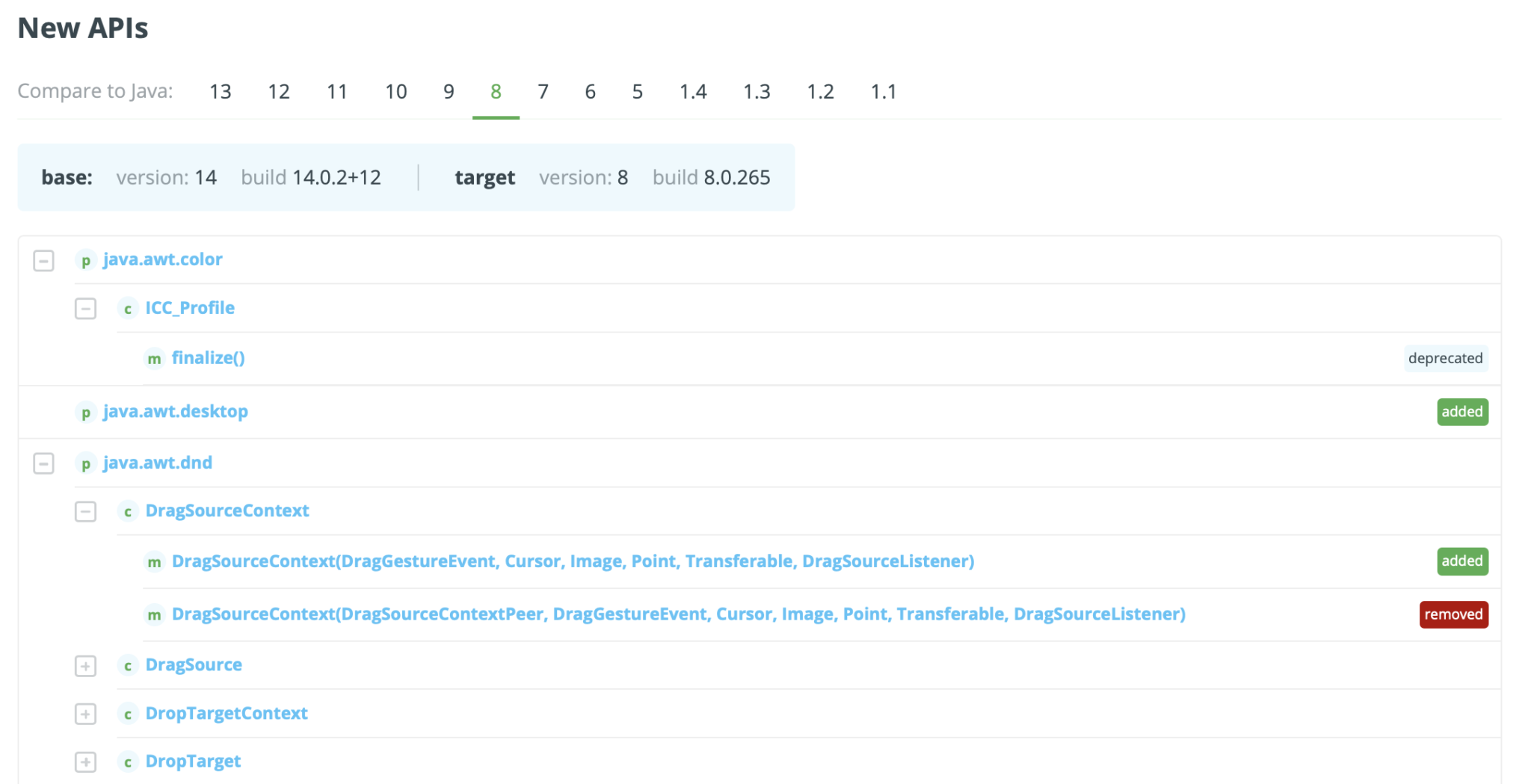Viewport: 1531px width, 784px height.
Task: Select the package icon beside java.awt.dnd
Action: click(x=85, y=463)
